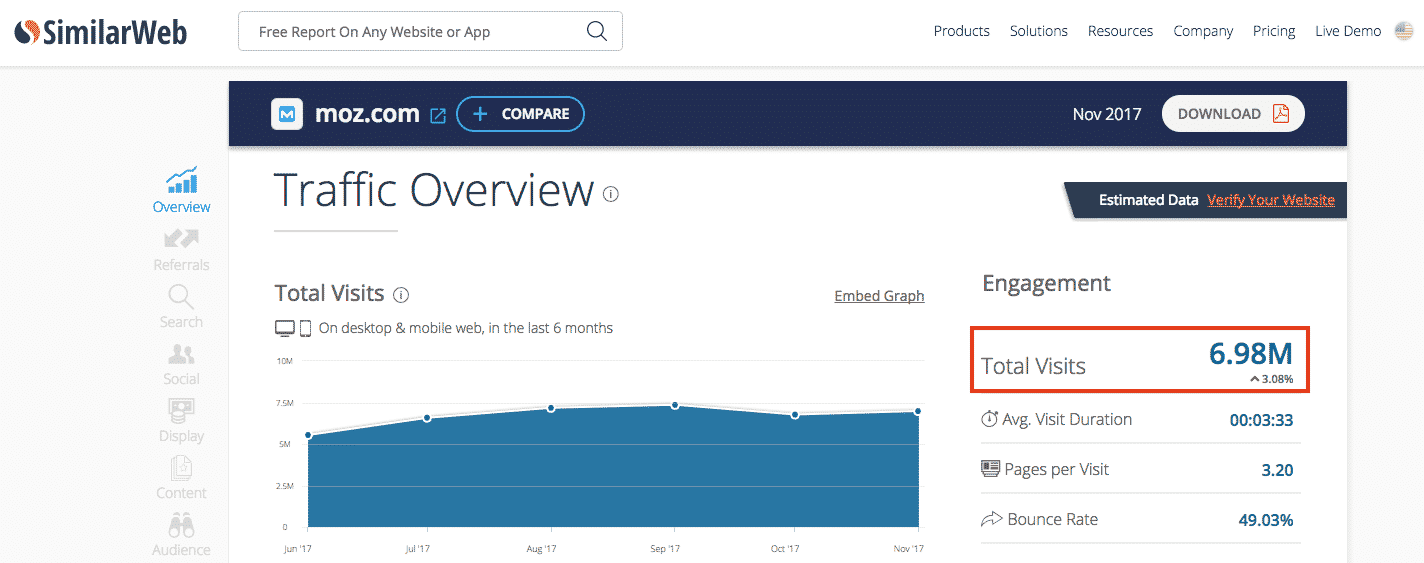The width and height of the screenshot is (1424, 563).
Task: Click the search magnifier icon
Action: (597, 31)
